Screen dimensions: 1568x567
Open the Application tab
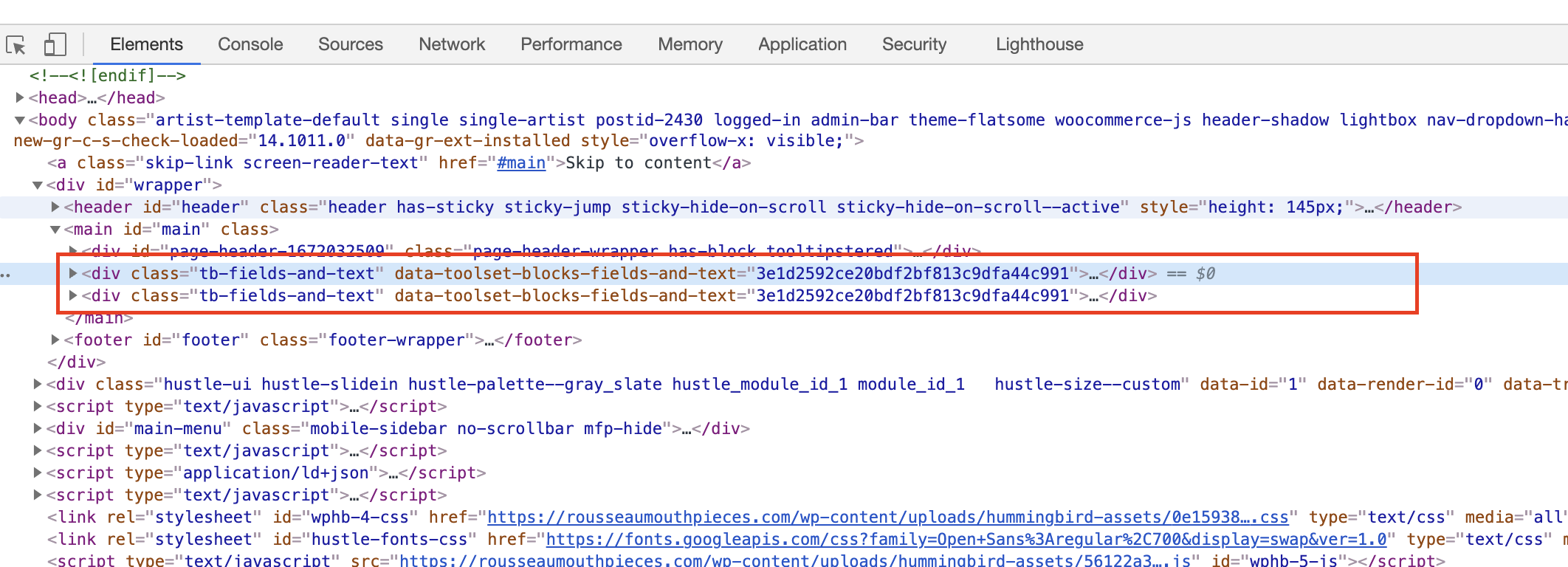802,44
